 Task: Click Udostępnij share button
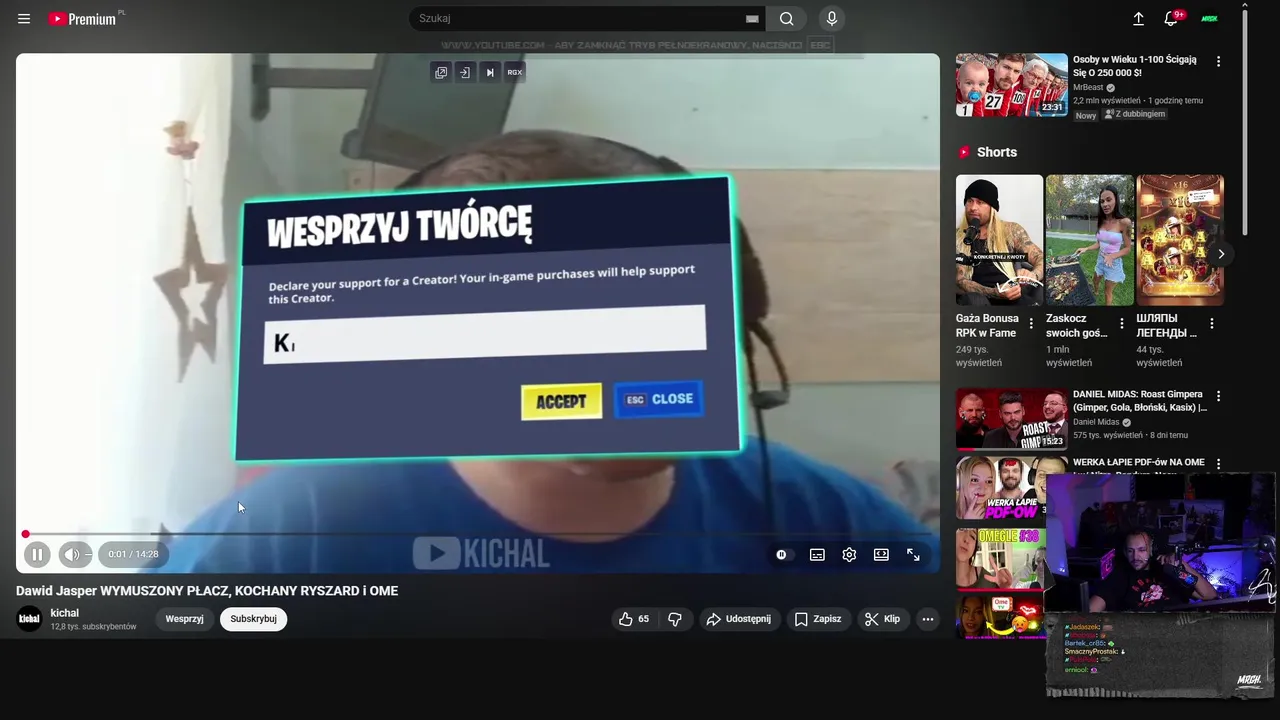(739, 619)
